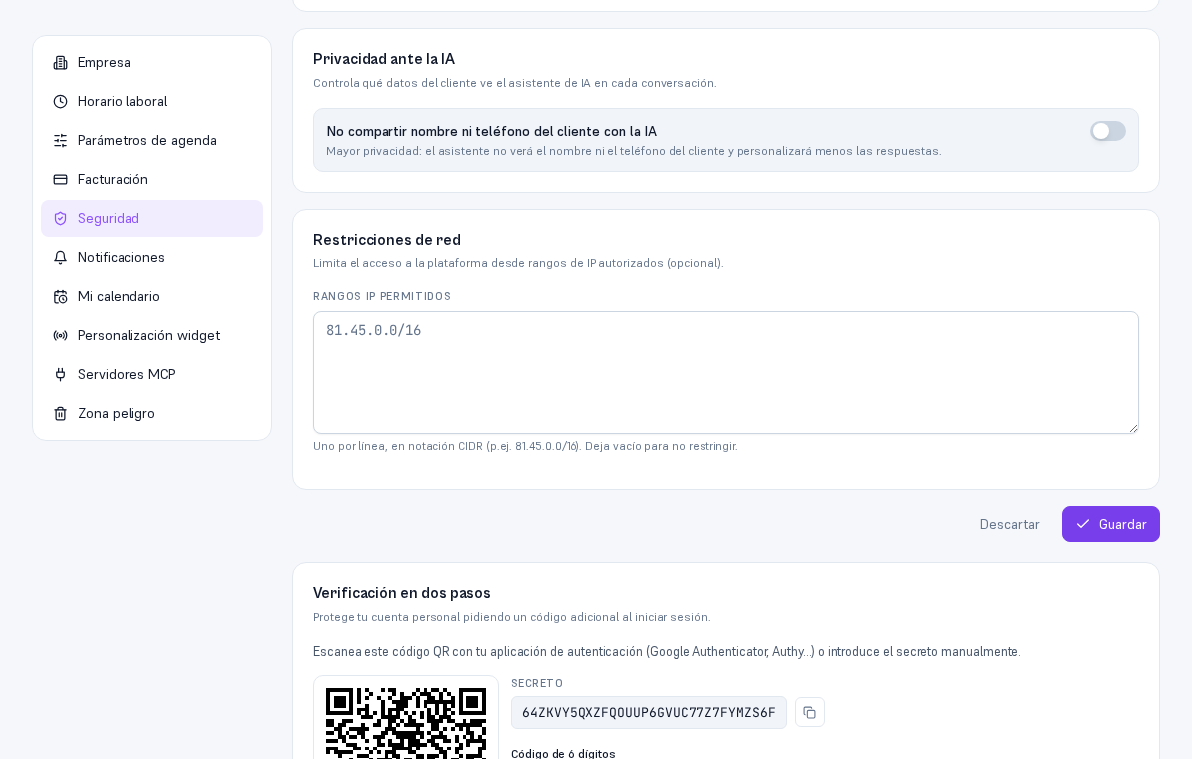This screenshot has width=1192, height=759.
Task: Click the Código de 6 dígitos label
Action: click(x=563, y=753)
